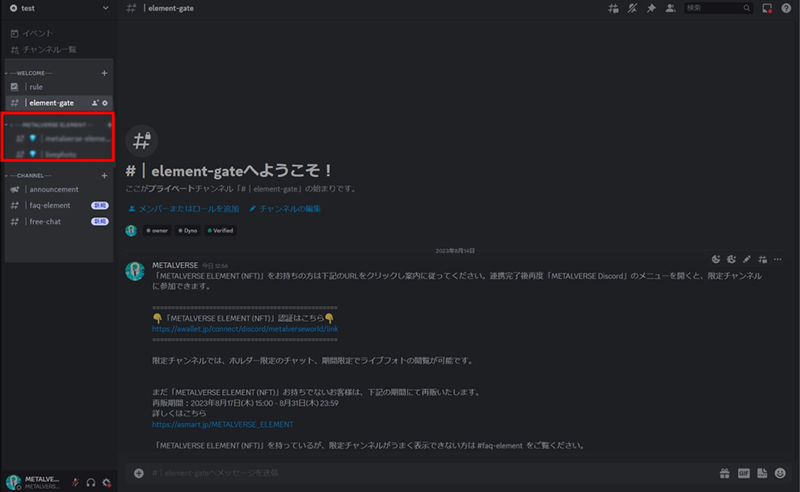Open pinned messages

point(650,8)
